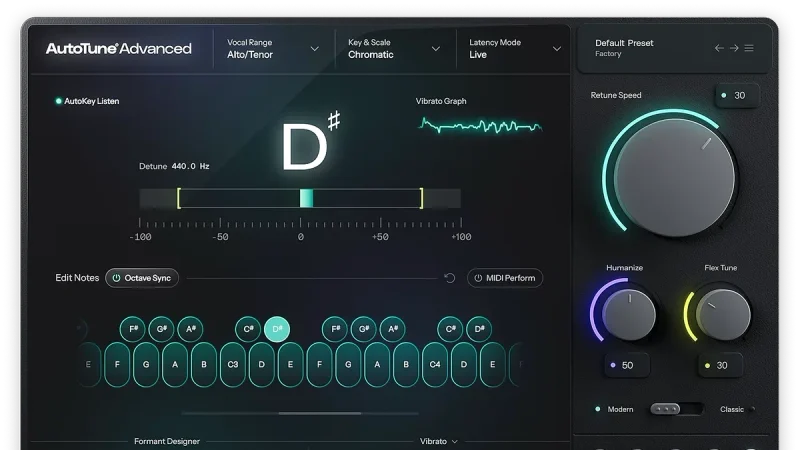Toggle the C# key above C3
Viewport: 800px width, 450px height.
(248, 329)
